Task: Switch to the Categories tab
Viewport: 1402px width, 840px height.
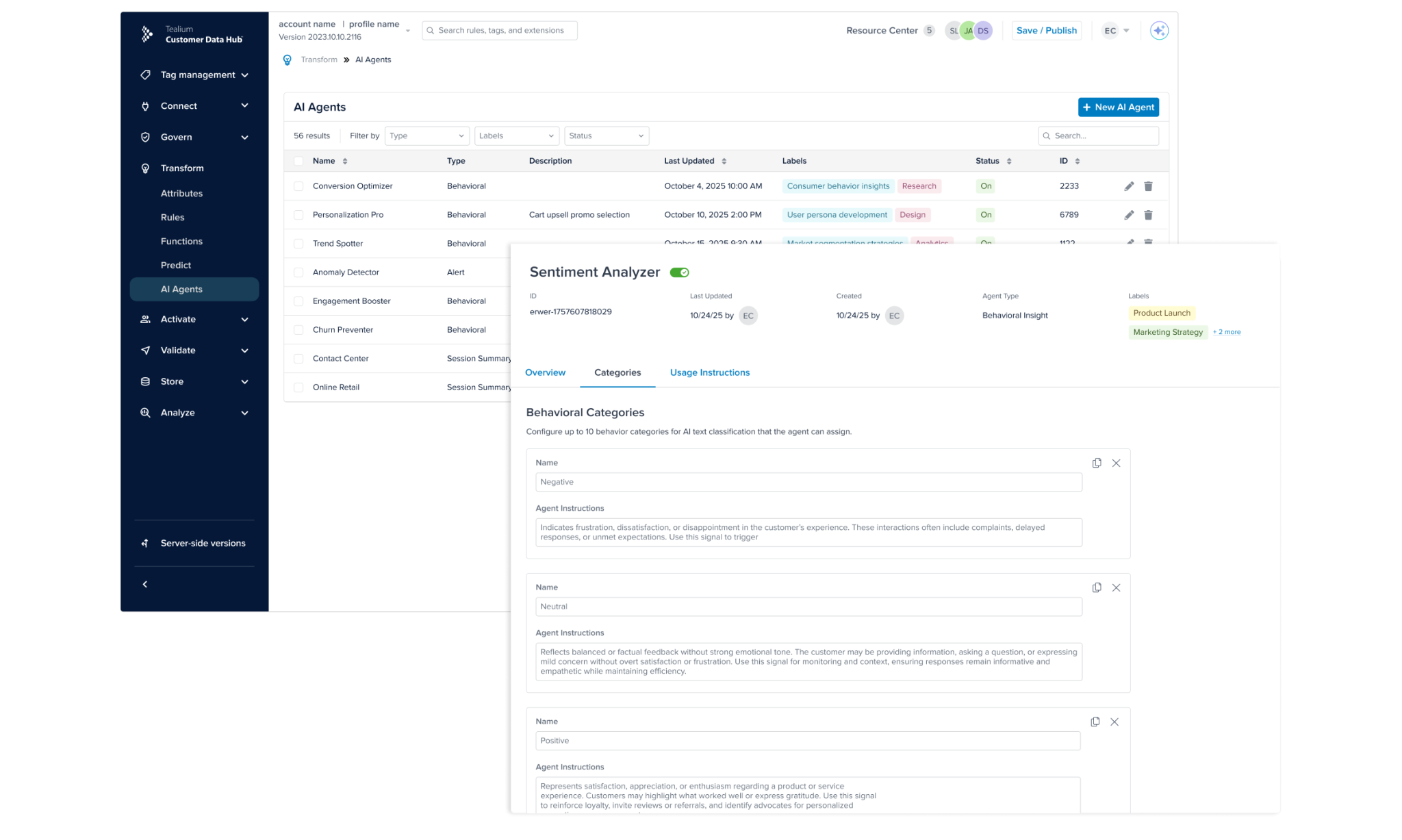Action: coord(617,373)
